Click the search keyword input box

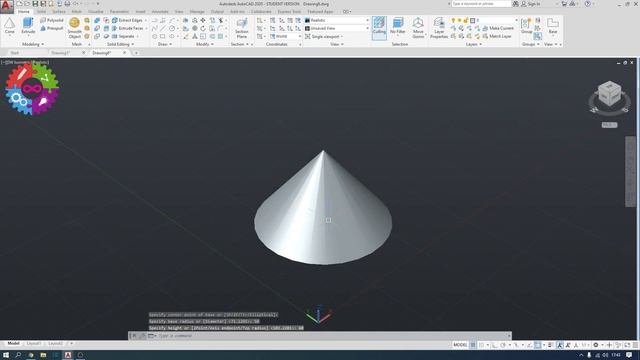(x=481, y=4)
